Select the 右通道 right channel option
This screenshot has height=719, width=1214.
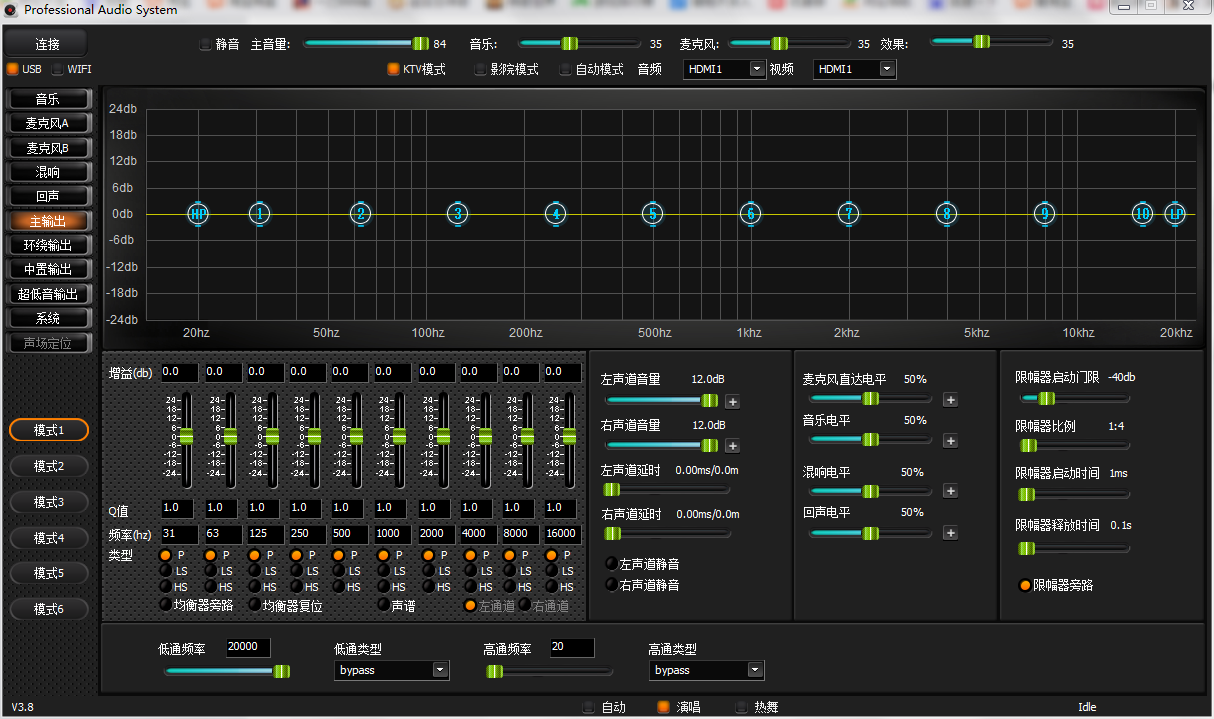pos(524,605)
